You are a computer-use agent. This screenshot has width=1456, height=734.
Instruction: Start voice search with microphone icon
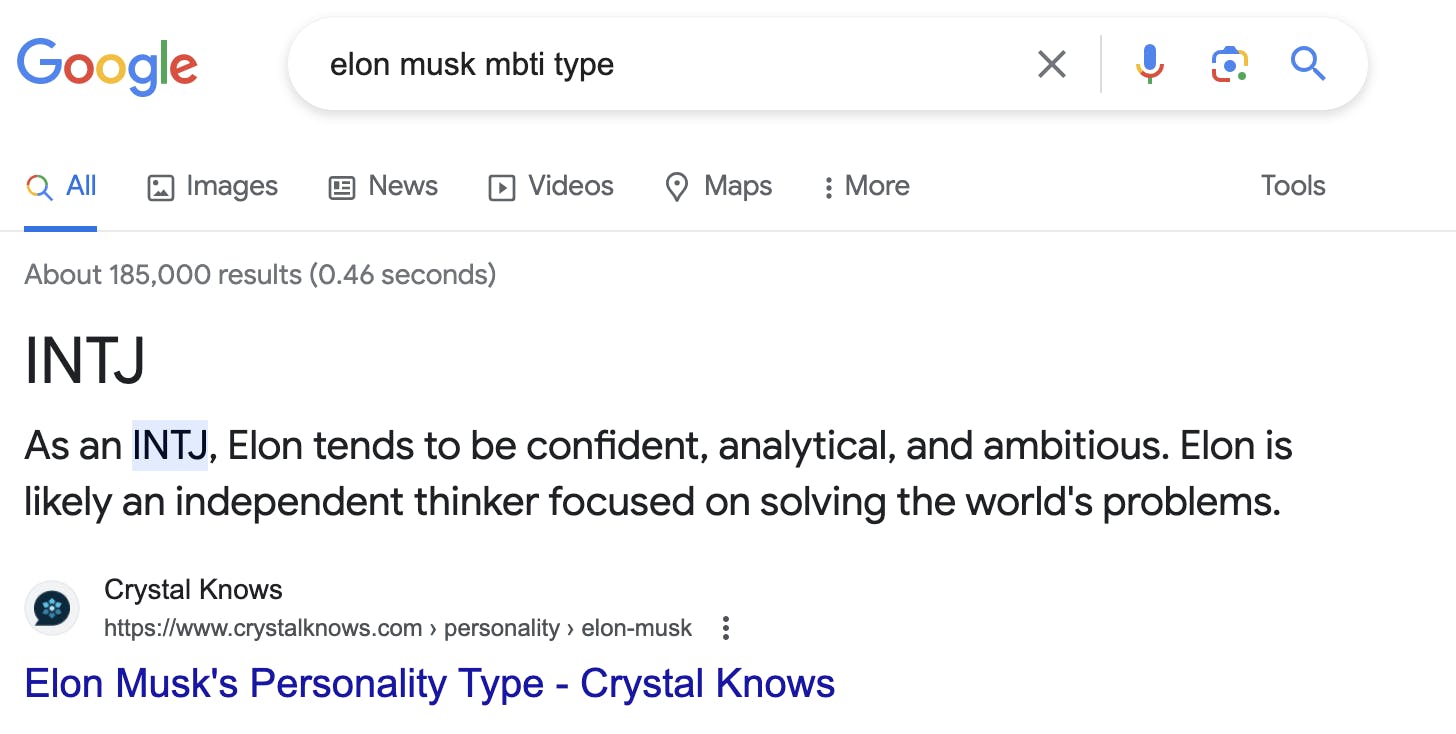(1149, 65)
